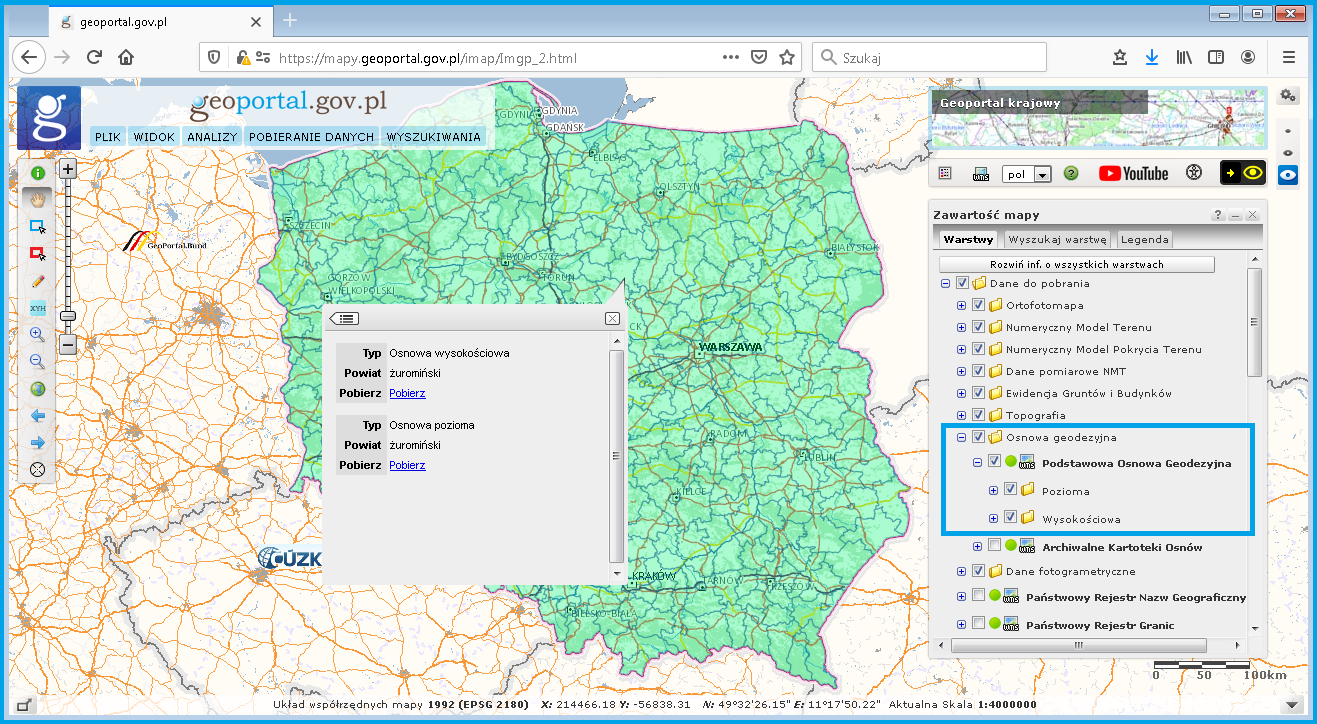Toggle the Topografia layer checkbox
Viewport: 1317px width, 724px height.
click(978, 415)
